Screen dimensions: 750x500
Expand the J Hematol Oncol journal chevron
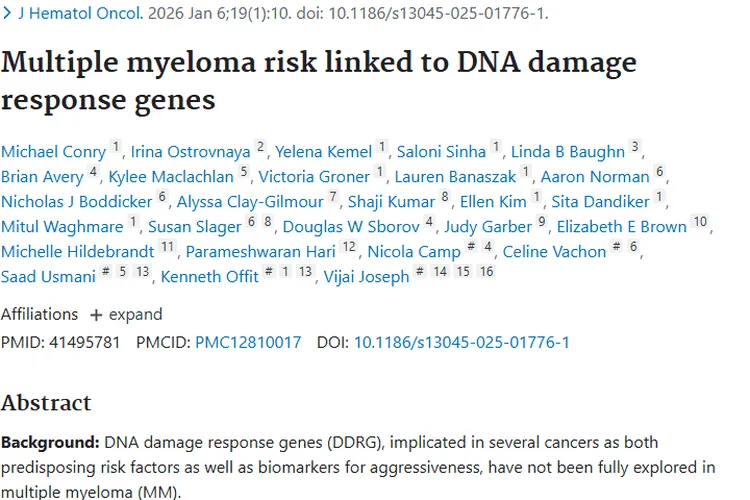pyautogui.click(x=7, y=14)
